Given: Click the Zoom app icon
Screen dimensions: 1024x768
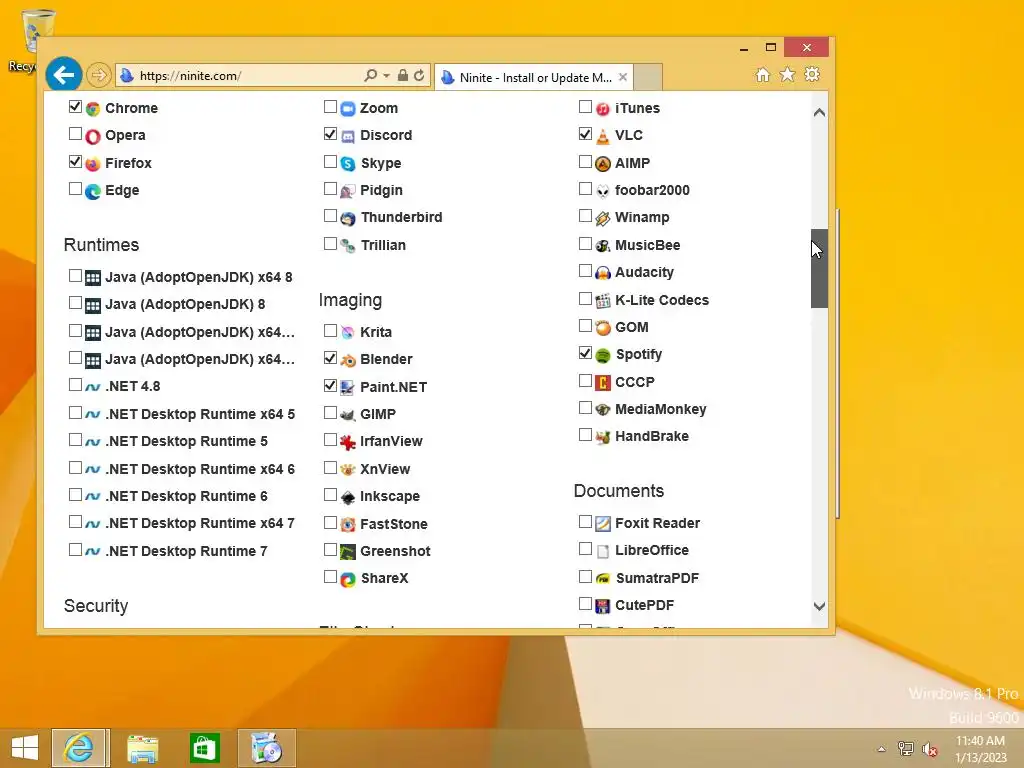Looking at the screenshot, I should (x=348, y=108).
